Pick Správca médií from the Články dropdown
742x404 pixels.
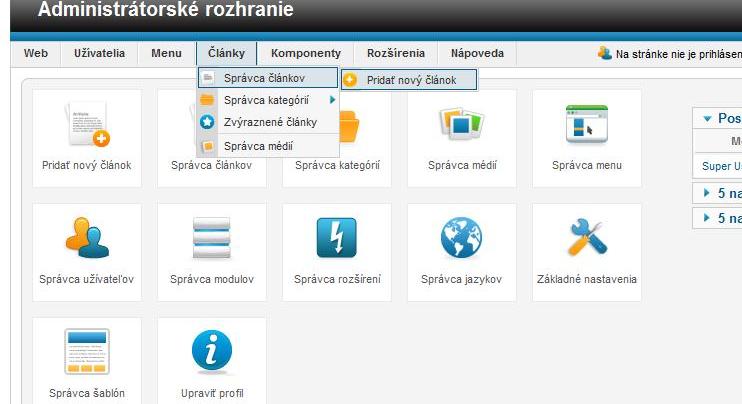257,145
